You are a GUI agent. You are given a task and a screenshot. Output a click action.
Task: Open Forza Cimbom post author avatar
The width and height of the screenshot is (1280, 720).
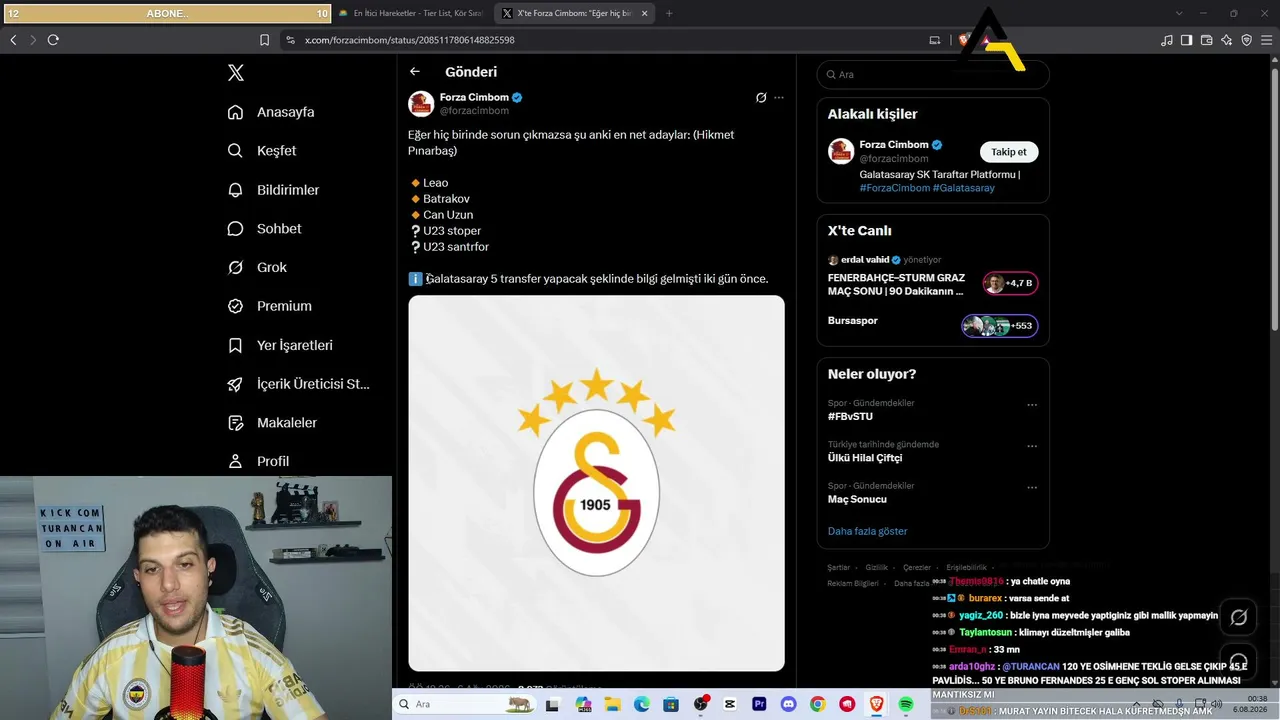pos(421,104)
